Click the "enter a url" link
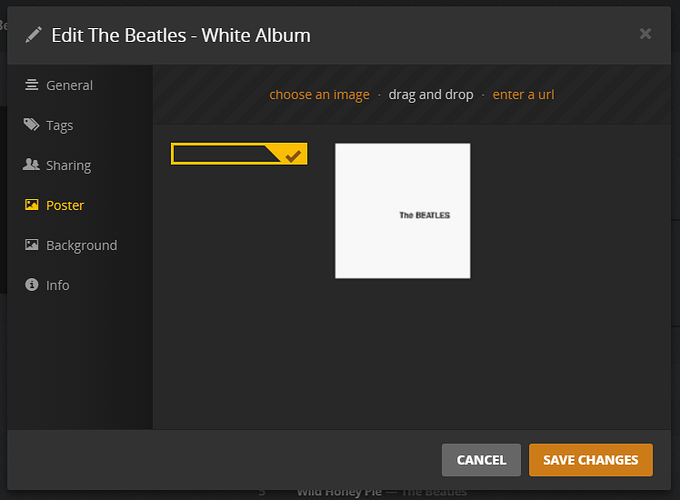Screen dimensions: 680x500 (x=523, y=95)
